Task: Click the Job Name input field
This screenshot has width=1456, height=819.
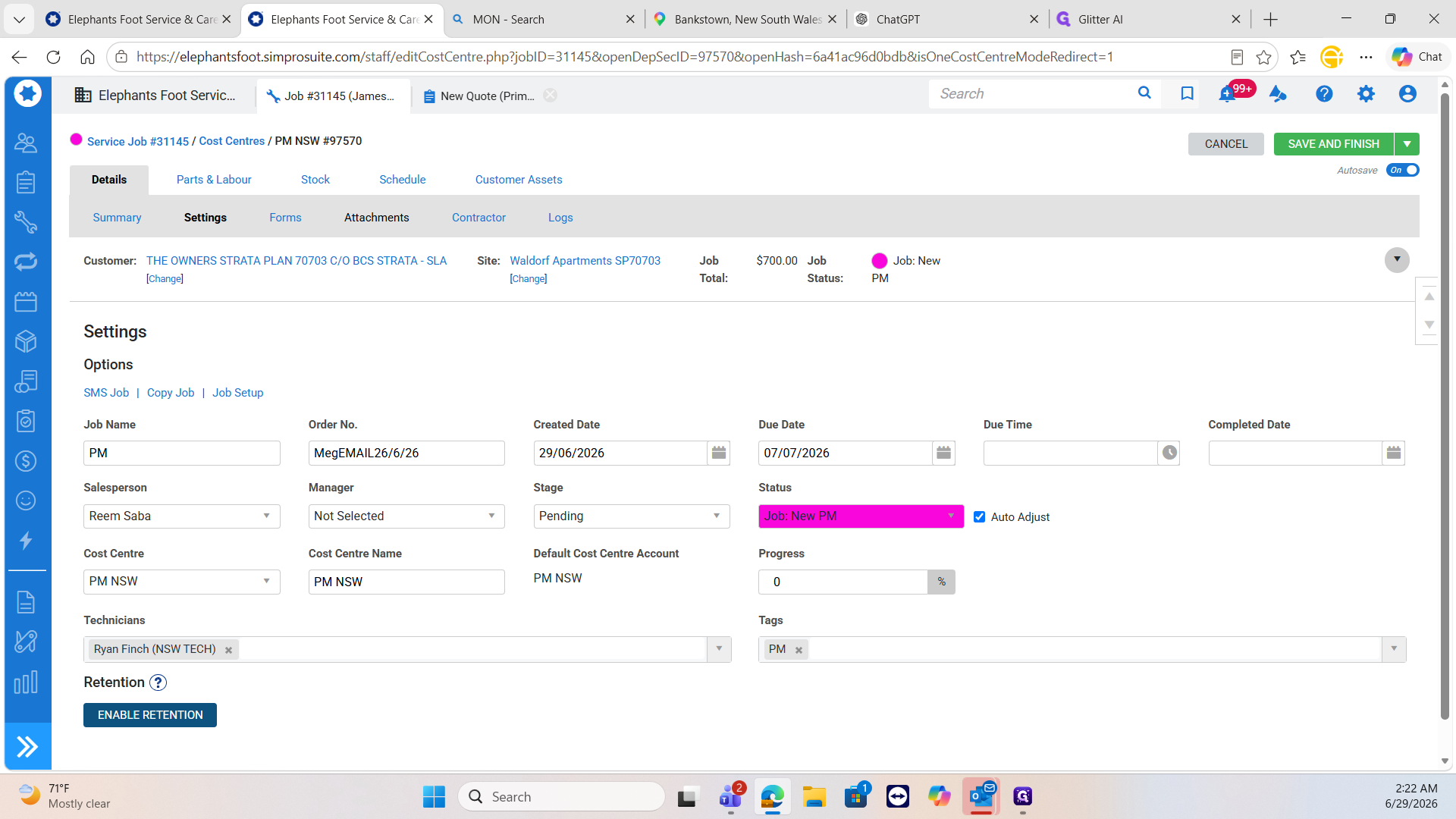Action: (x=182, y=453)
